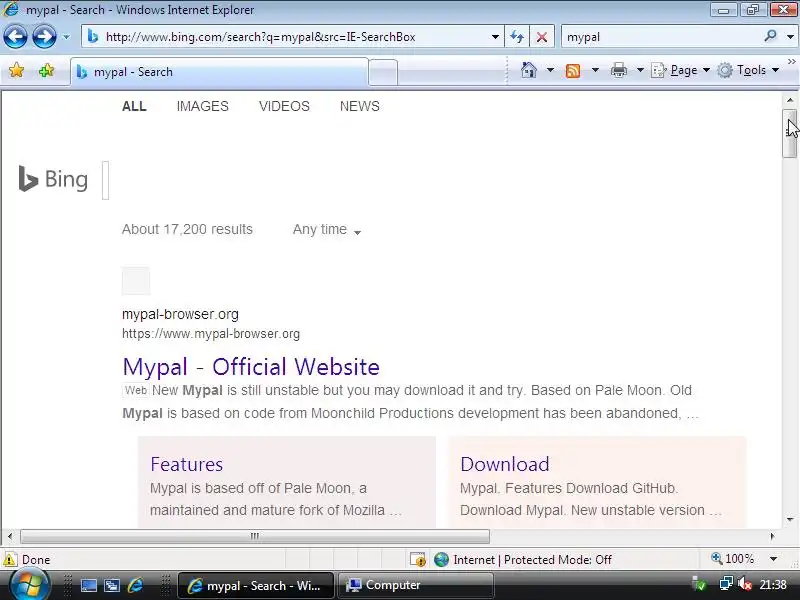Click the 21:38 taskbar clock
800x600 pixels.
click(x=772, y=585)
